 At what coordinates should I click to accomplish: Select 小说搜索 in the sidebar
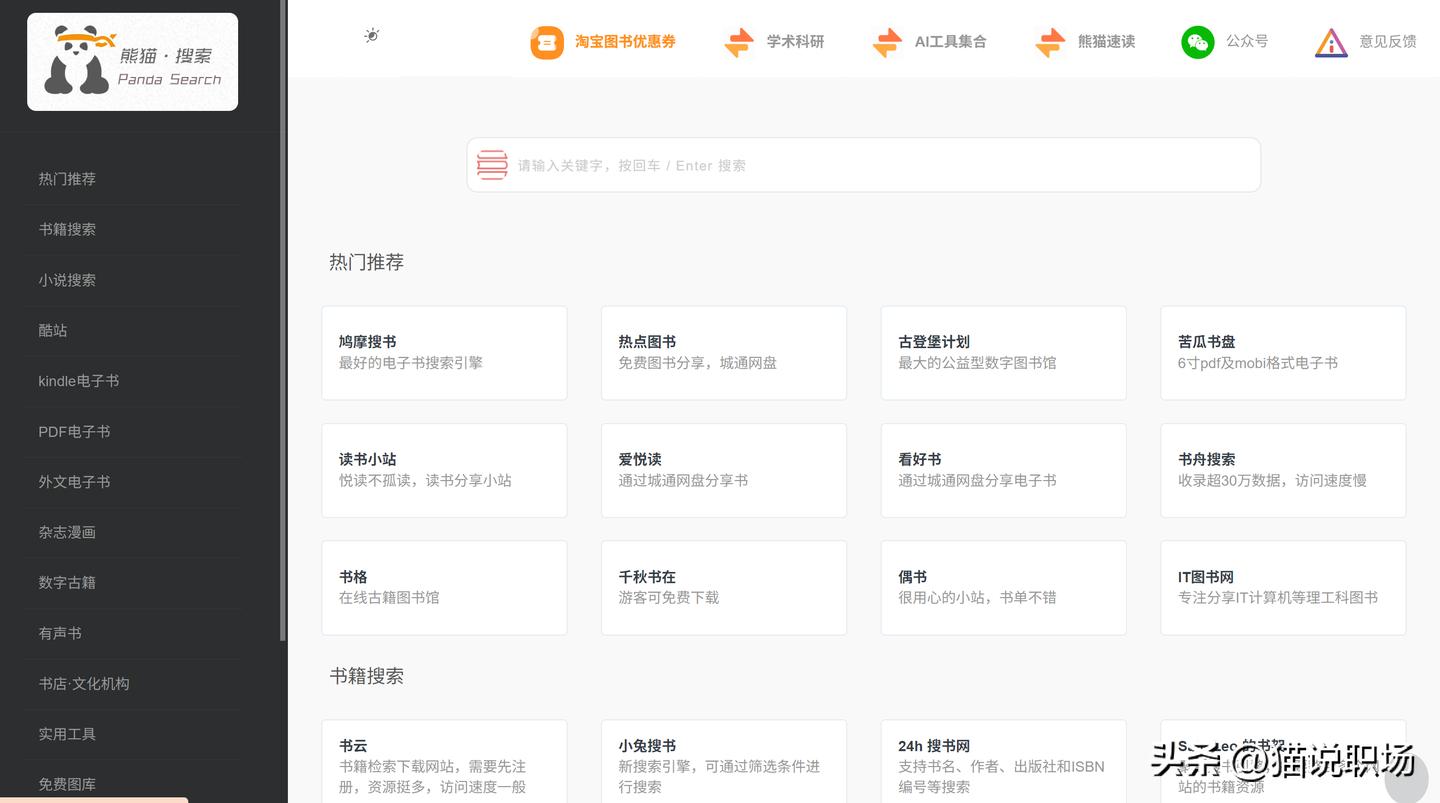coord(67,279)
